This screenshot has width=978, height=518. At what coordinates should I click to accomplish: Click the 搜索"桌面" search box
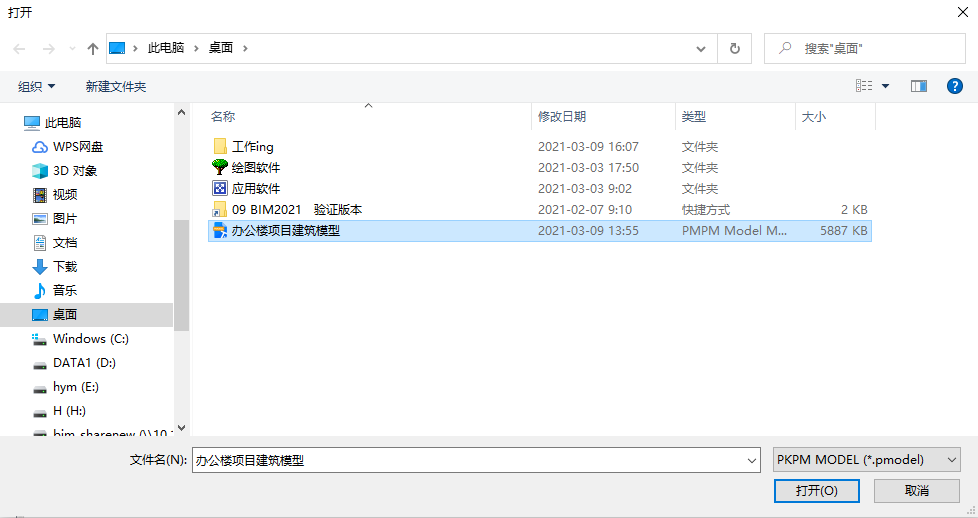864,48
